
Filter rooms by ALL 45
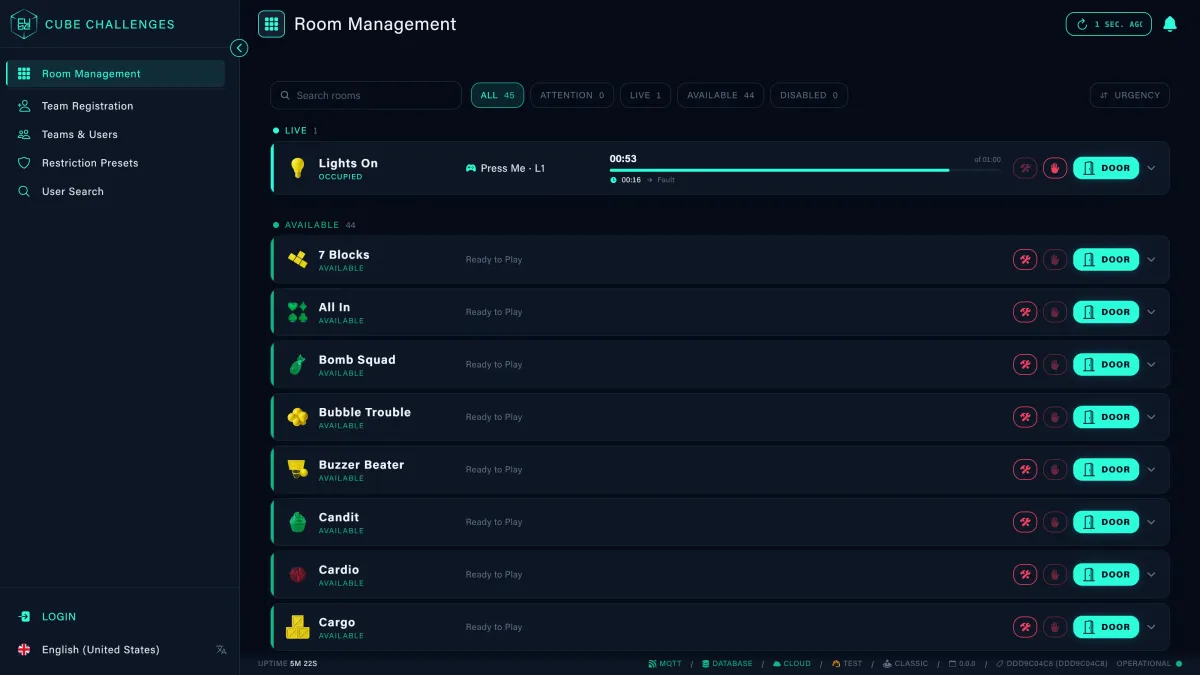tap(497, 95)
